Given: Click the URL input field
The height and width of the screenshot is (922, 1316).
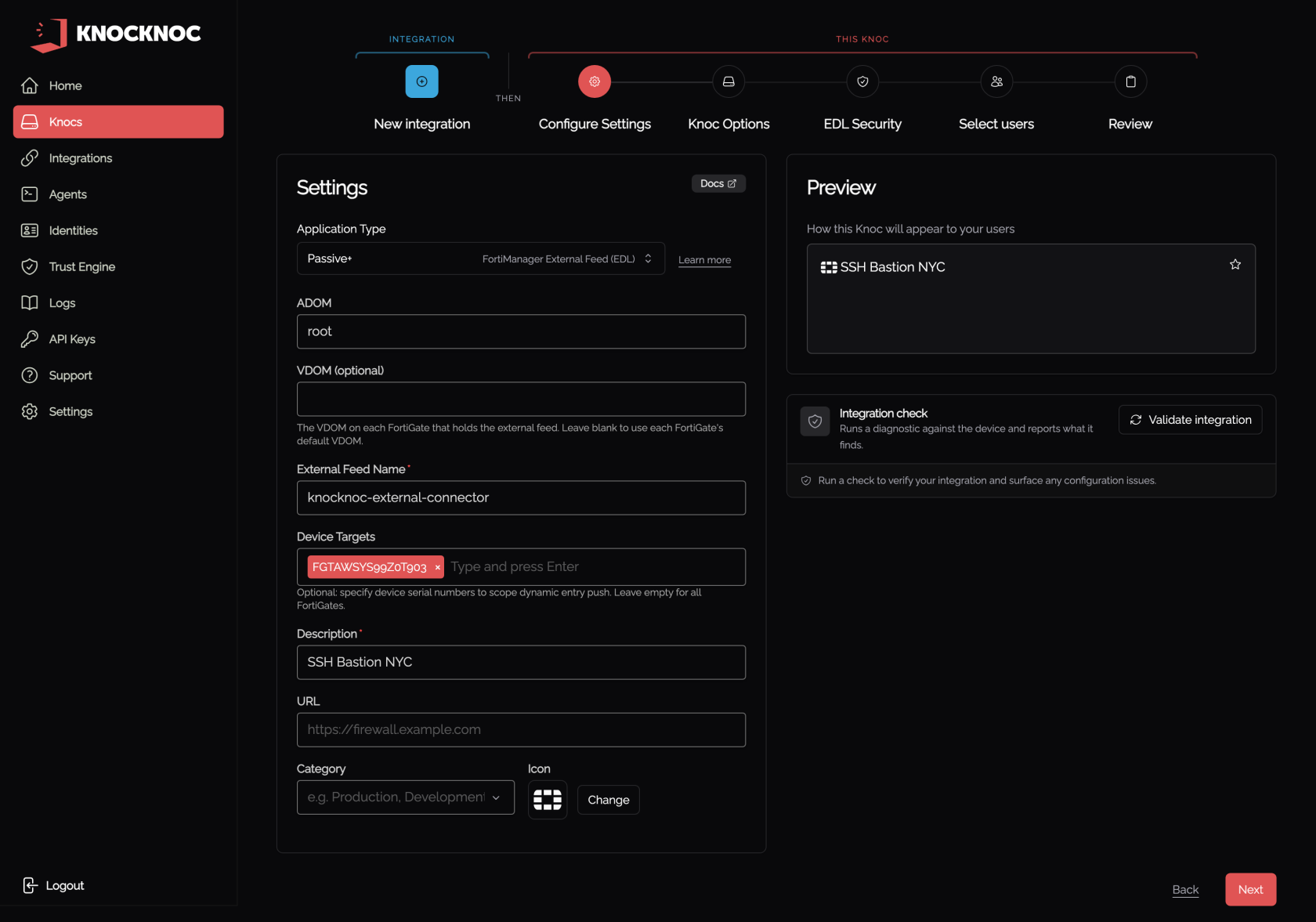Looking at the screenshot, I should pos(521,729).
